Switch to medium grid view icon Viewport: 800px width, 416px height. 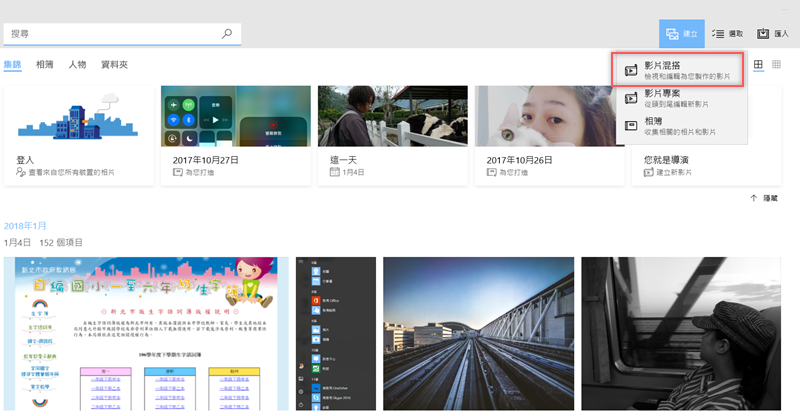pyautogui.click(x=759, y=65)
